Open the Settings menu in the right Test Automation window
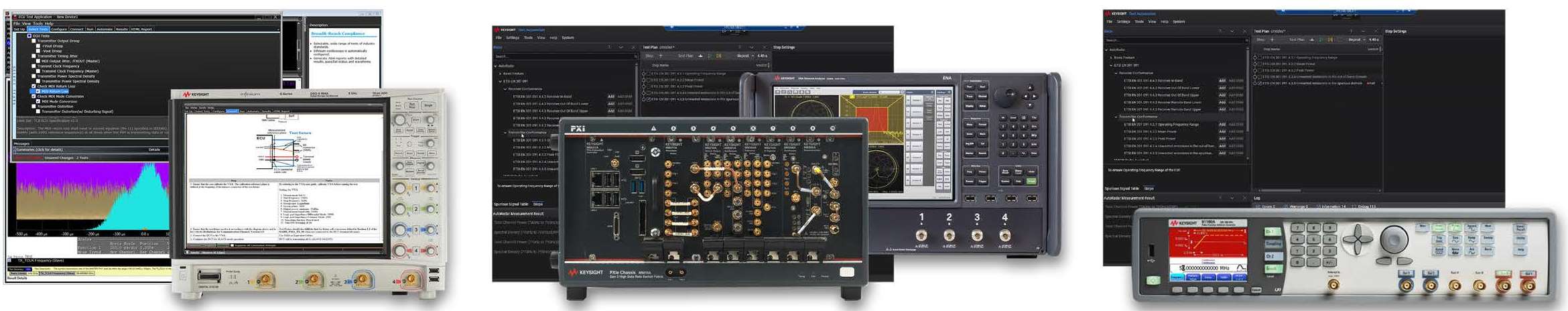Screen dimensions: 1568x311 [x=1124, y=21]
